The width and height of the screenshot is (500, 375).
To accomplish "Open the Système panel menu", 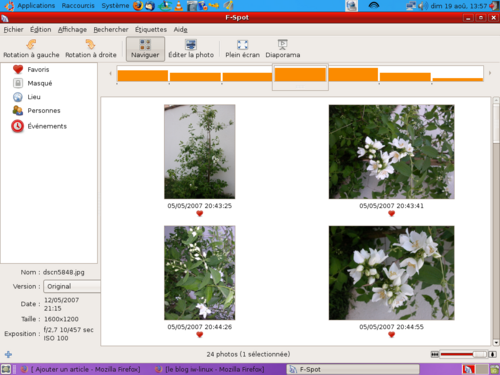I will 115,6.
